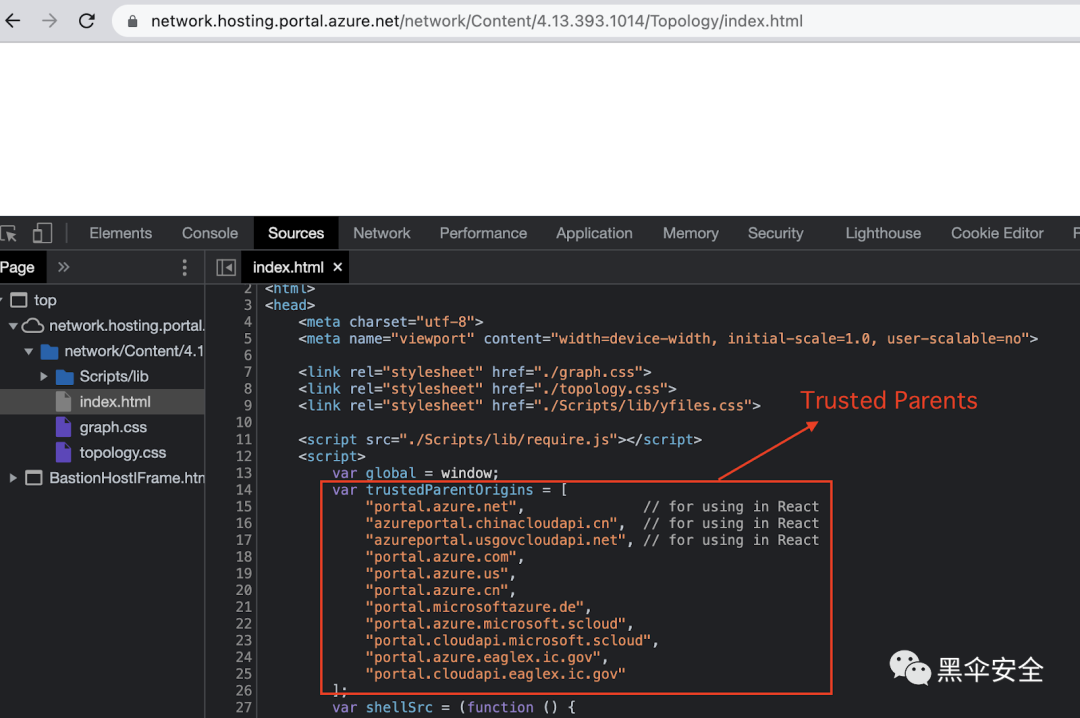Close the index.html editor tab
Image resolution: width=1080 pixels, height=718 pixels.
click(338, 267)
